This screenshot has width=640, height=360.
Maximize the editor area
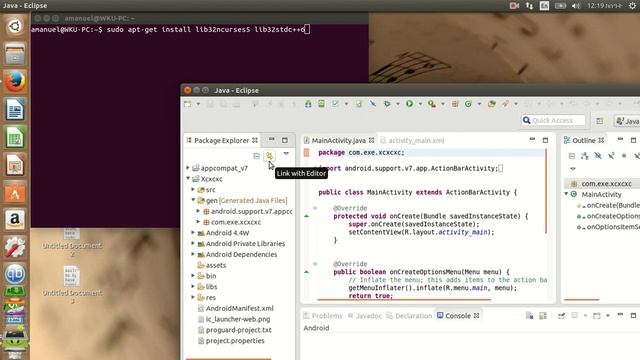(545, 140)
